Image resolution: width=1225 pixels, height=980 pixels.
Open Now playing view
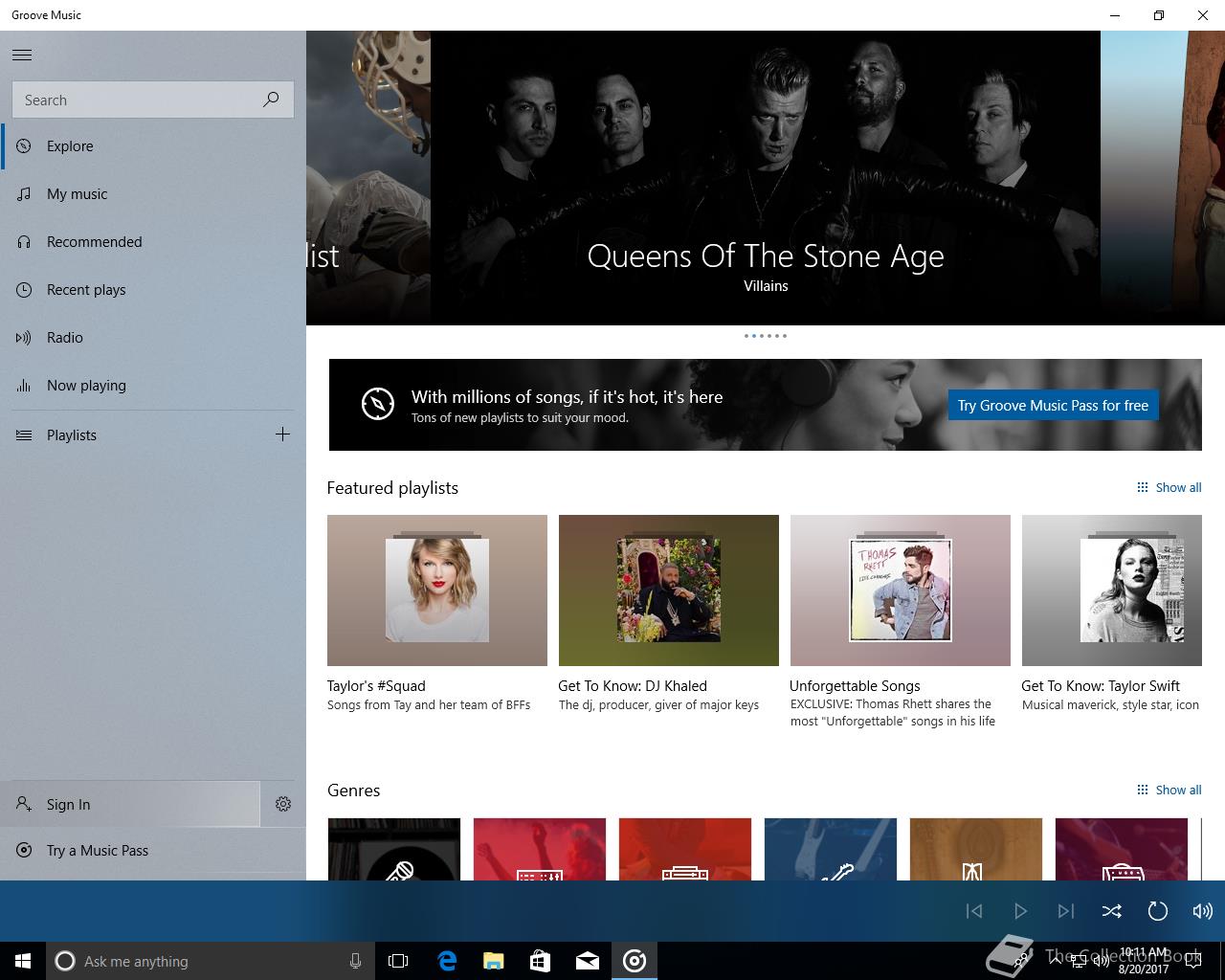click(153, 386)
